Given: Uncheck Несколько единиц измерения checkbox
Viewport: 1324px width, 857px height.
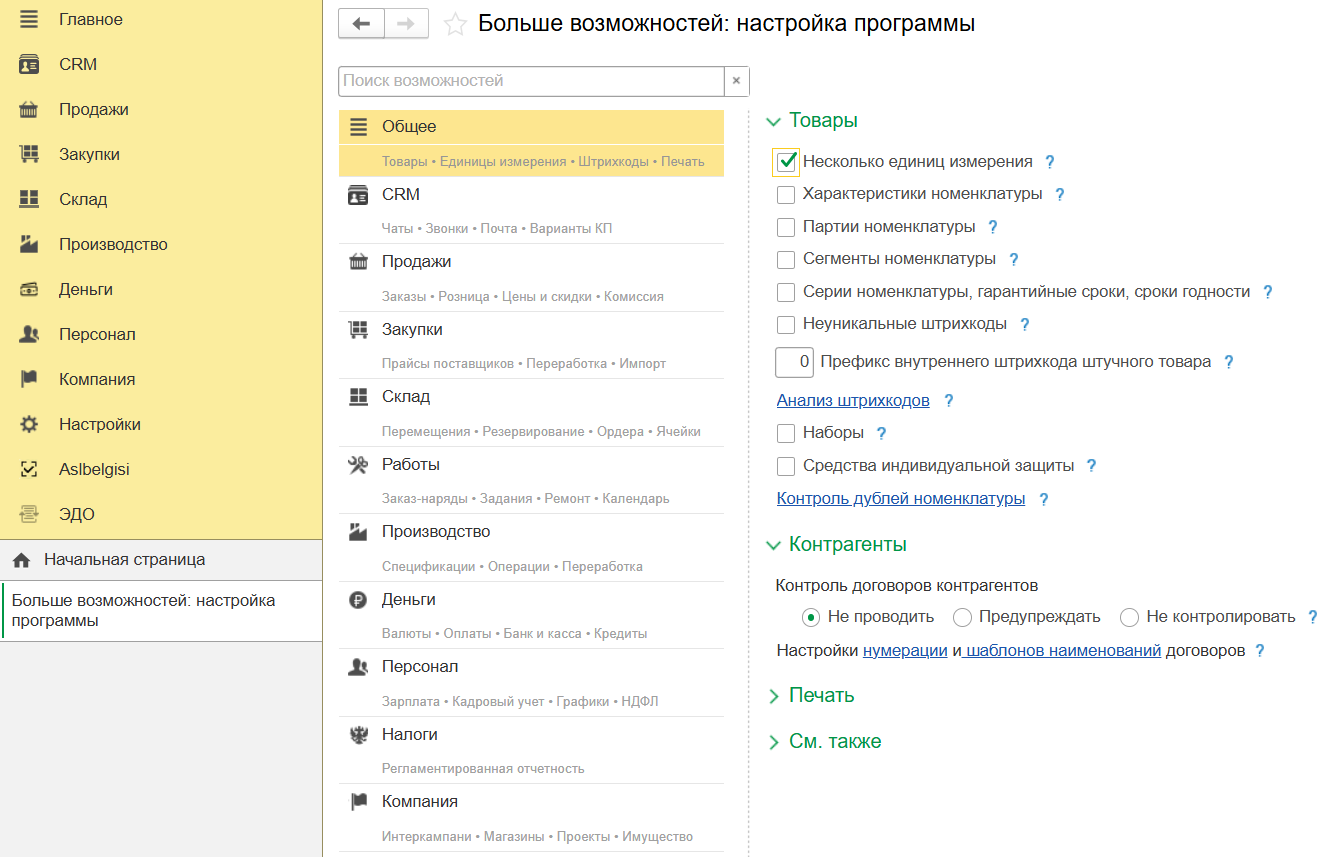Looking at the screenshot, I should (x=786, y=162).
